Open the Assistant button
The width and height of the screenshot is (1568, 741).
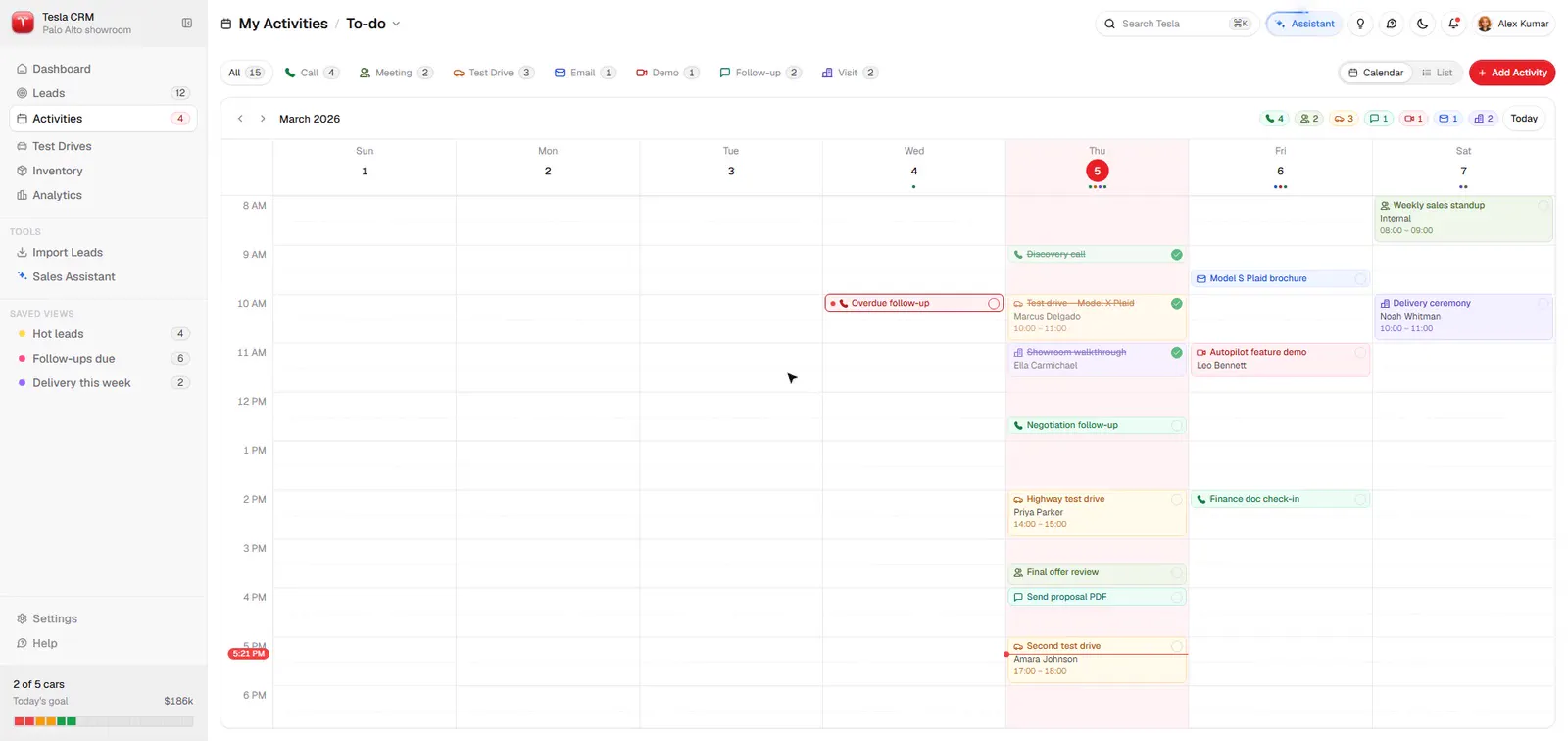pyautogui.click(x=1304, y=24)
